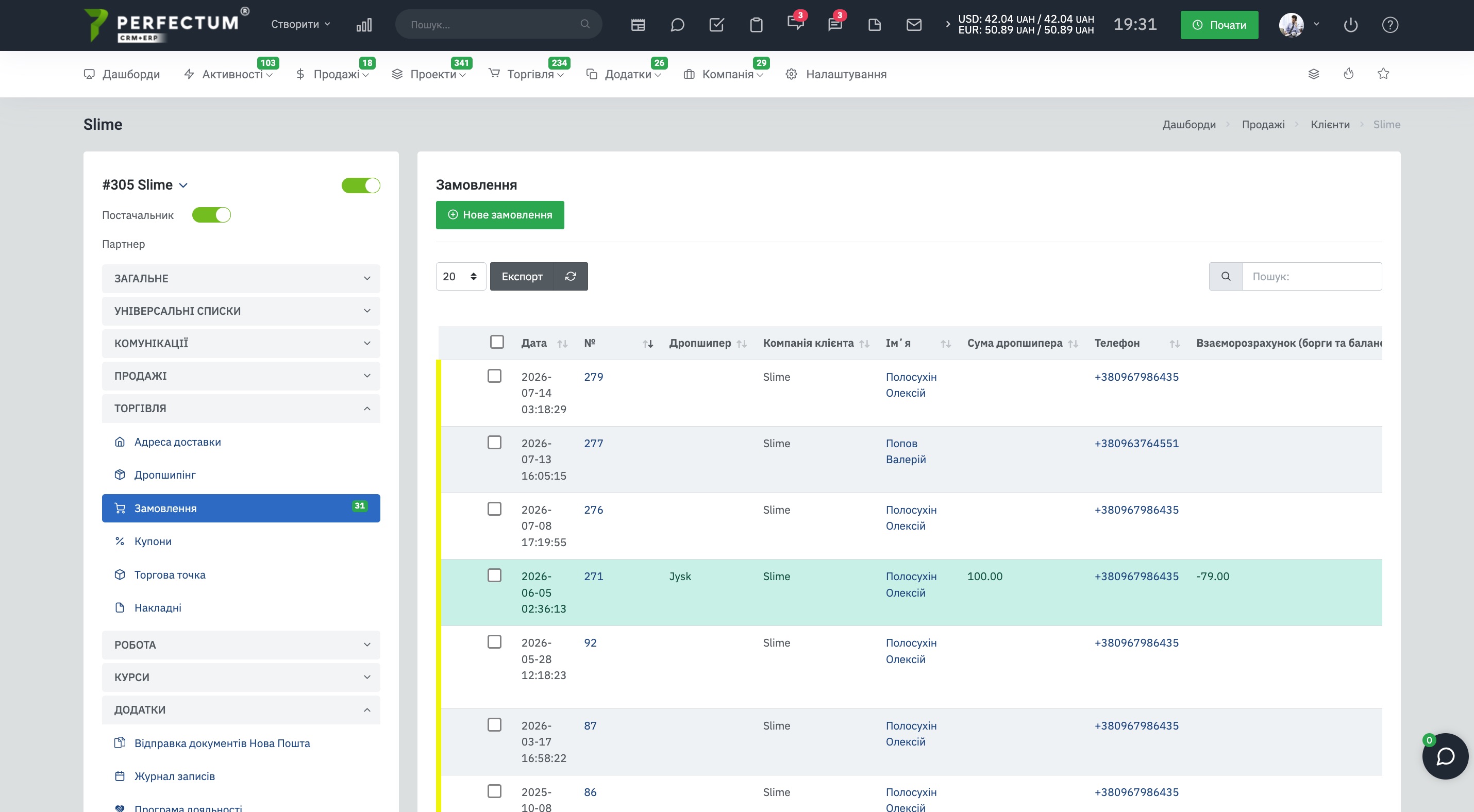Image resolution: width=1474 pixels, height=812 pixels.
Task: Click the refresh table icon next to Експорт
Action: 571,276
